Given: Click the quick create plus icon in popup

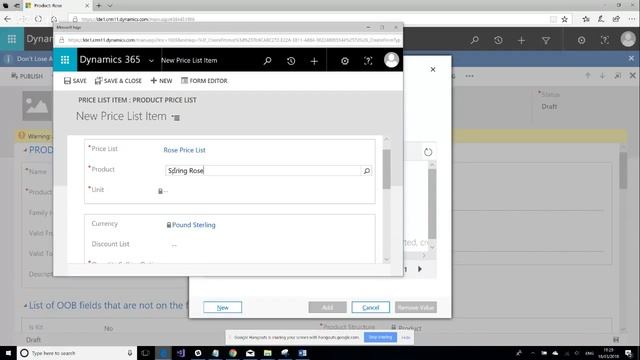Looking at the screenshot, I should pyautogui.click(x=314, y=61).
